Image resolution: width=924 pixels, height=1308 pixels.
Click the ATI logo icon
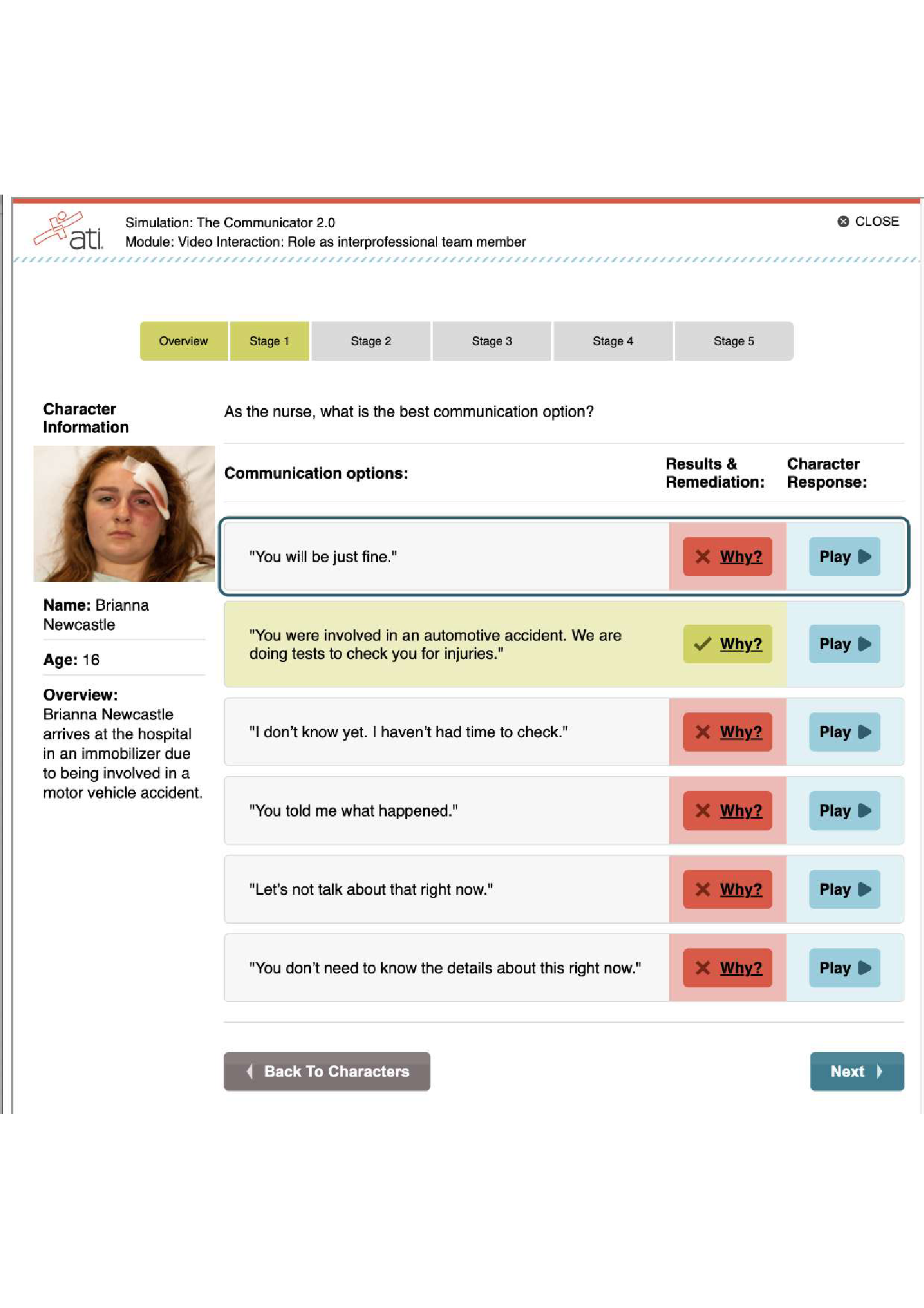tap(68, 231)
